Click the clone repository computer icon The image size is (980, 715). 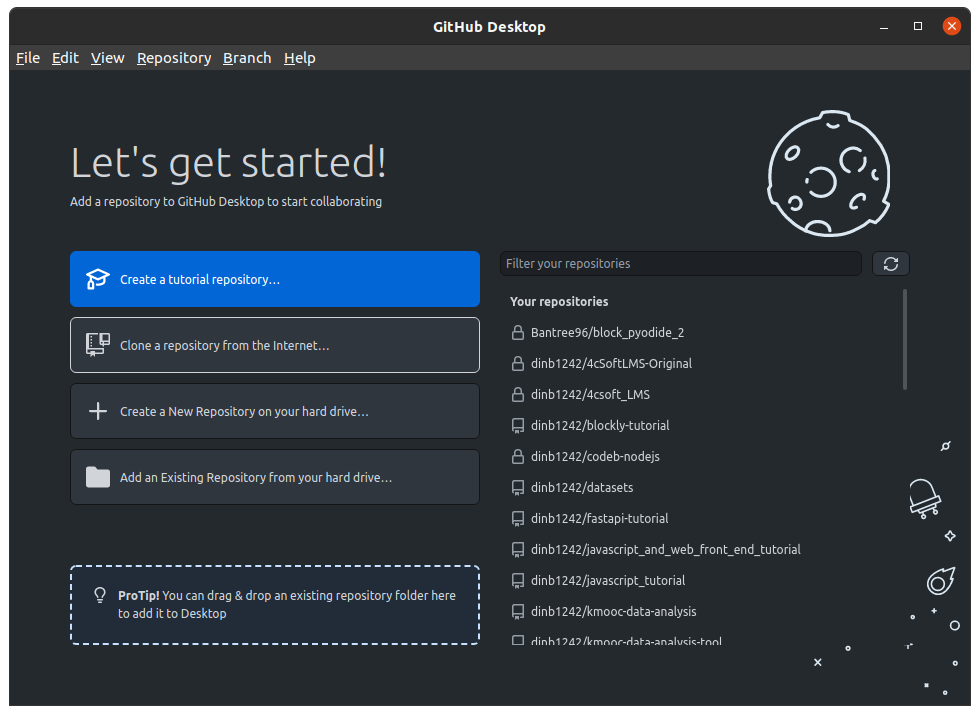click(98, 345)
